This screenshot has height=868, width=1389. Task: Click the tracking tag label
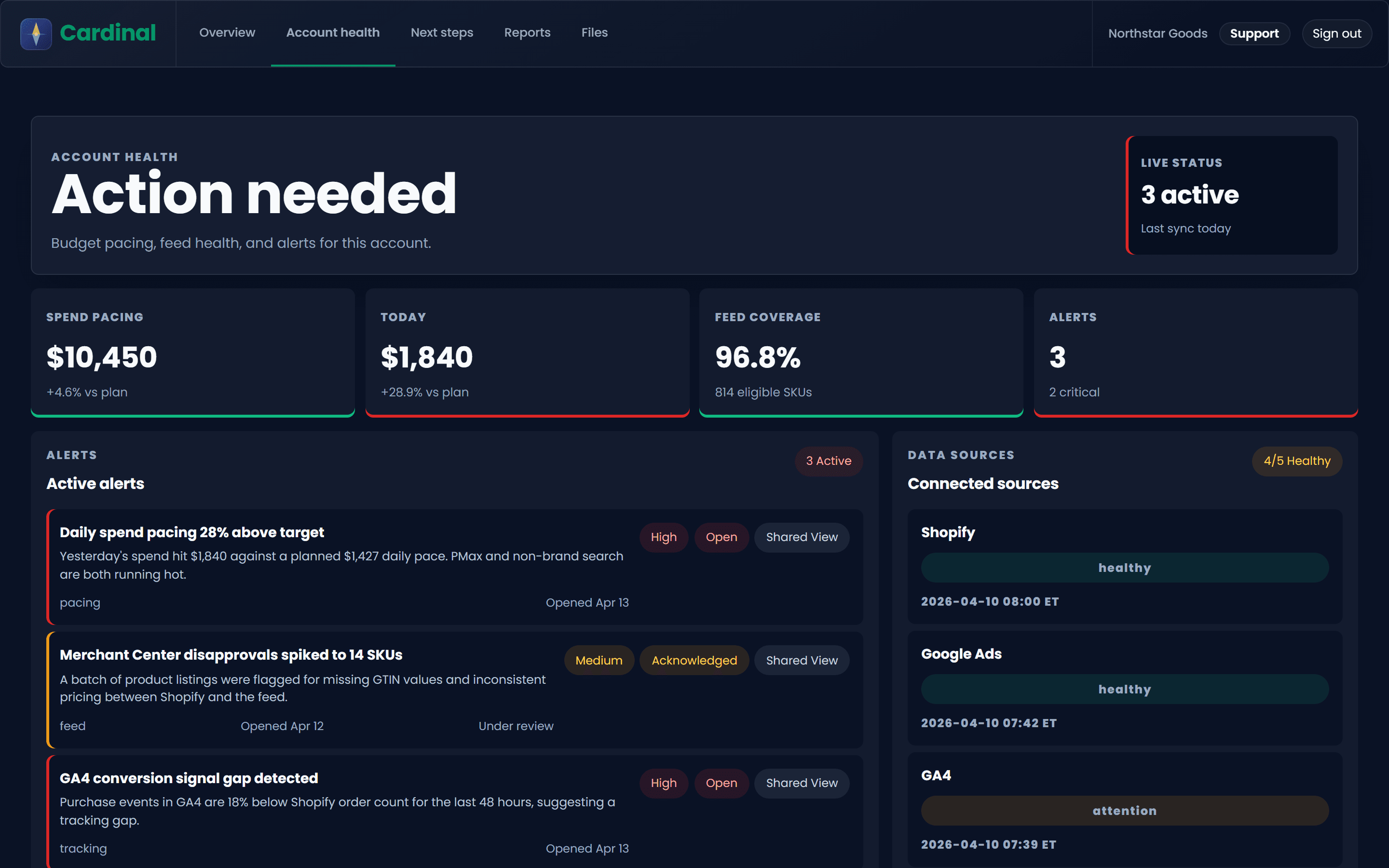click(x=83, y=849)
